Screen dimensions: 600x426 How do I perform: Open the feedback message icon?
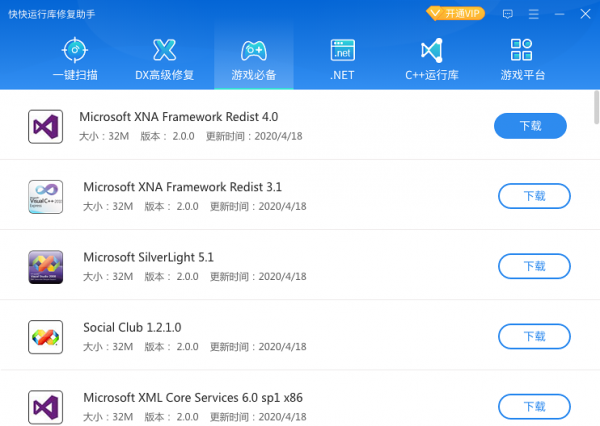508,14
